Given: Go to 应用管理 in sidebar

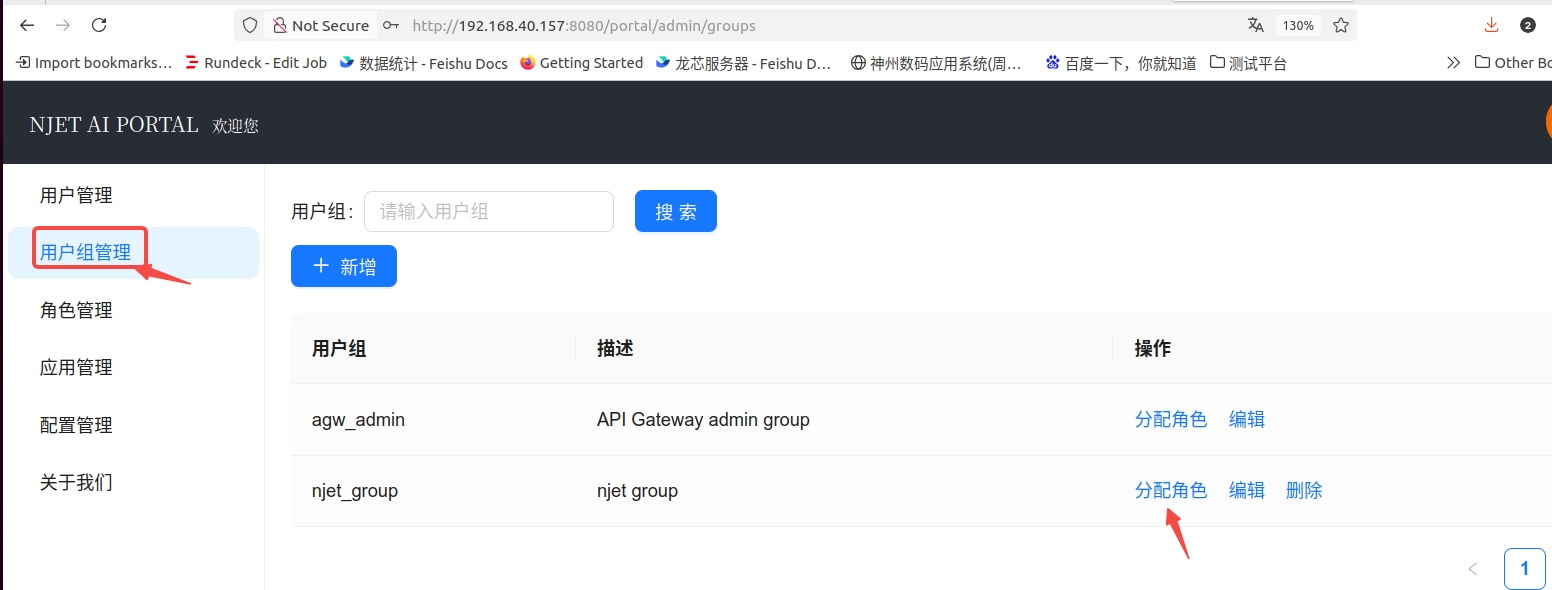Looking at the screenshot, I should [76, 367].
